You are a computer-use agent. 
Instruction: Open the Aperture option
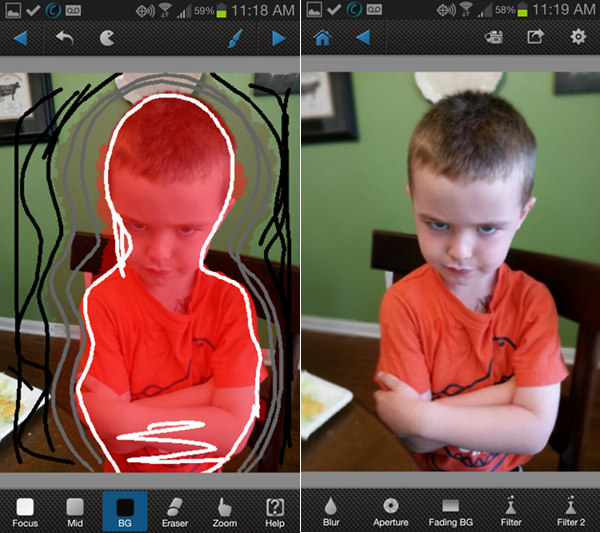391,511
